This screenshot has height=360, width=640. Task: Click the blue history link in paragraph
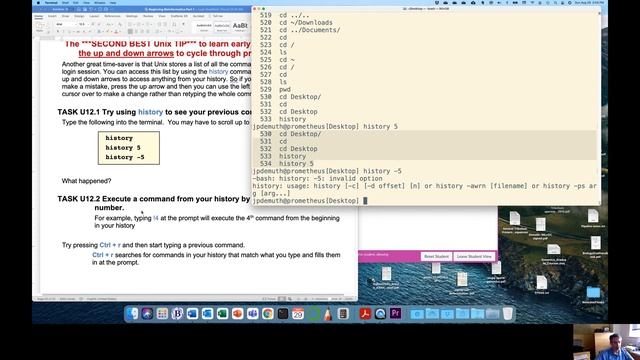(x=218, y=71)
